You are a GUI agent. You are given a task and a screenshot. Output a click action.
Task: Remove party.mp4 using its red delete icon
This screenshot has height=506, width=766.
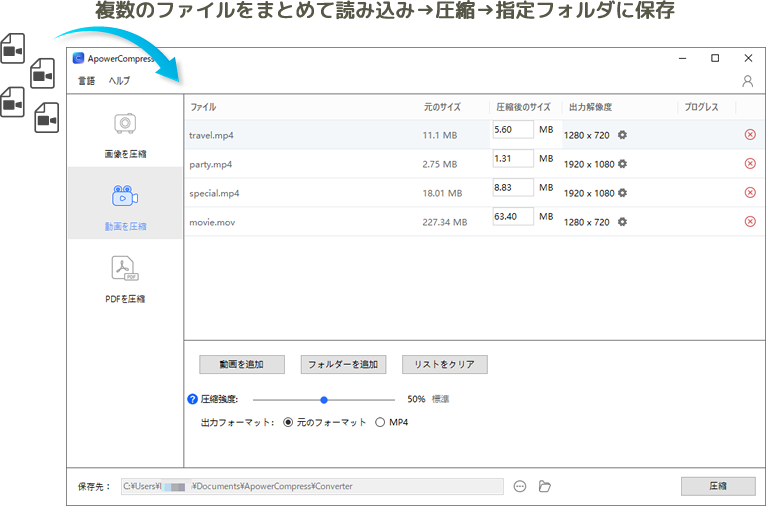(750, 164)
